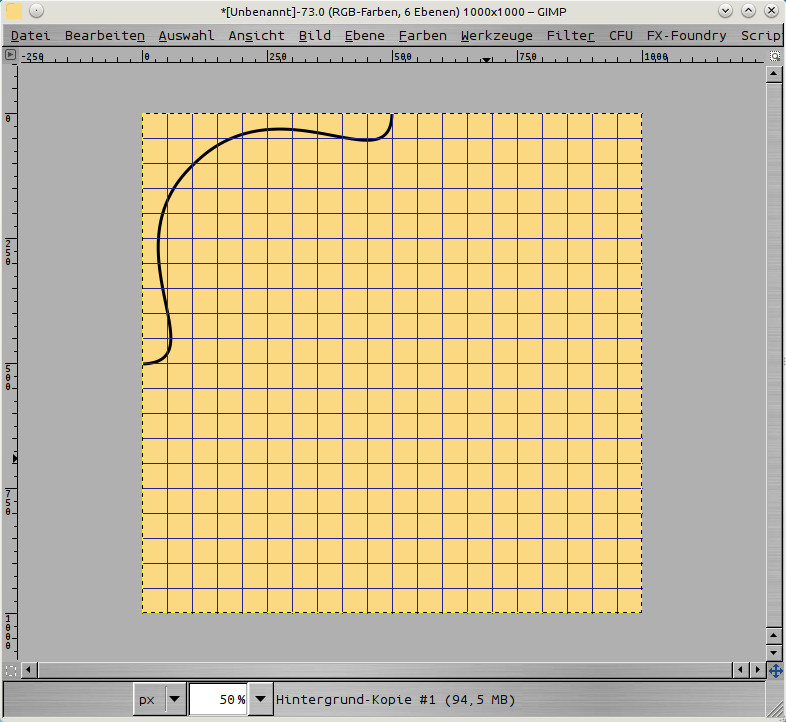Open the Filter menu
The width and height of the screenshot is (786, 722).
(x=570, y=35)
